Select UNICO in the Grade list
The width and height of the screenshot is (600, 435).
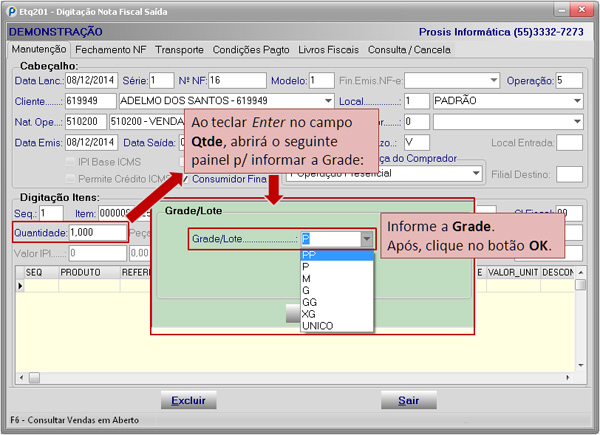coord(337,326)
